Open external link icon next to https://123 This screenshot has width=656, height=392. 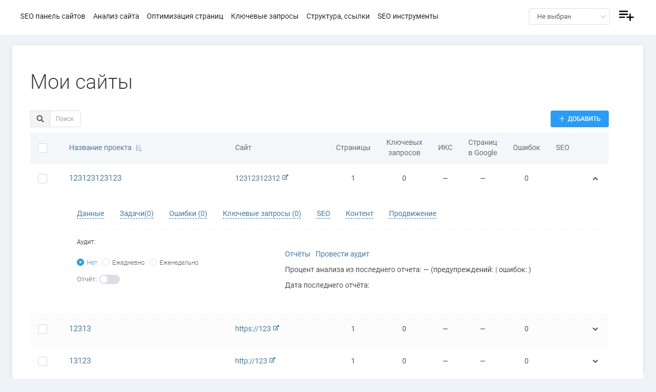coord(276,328)
